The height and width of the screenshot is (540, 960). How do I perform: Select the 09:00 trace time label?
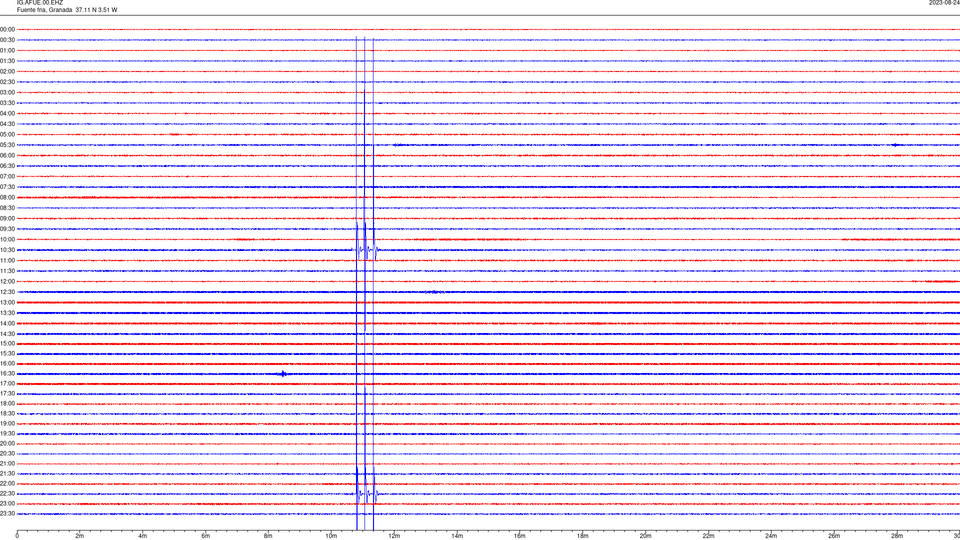coord(7,219)
